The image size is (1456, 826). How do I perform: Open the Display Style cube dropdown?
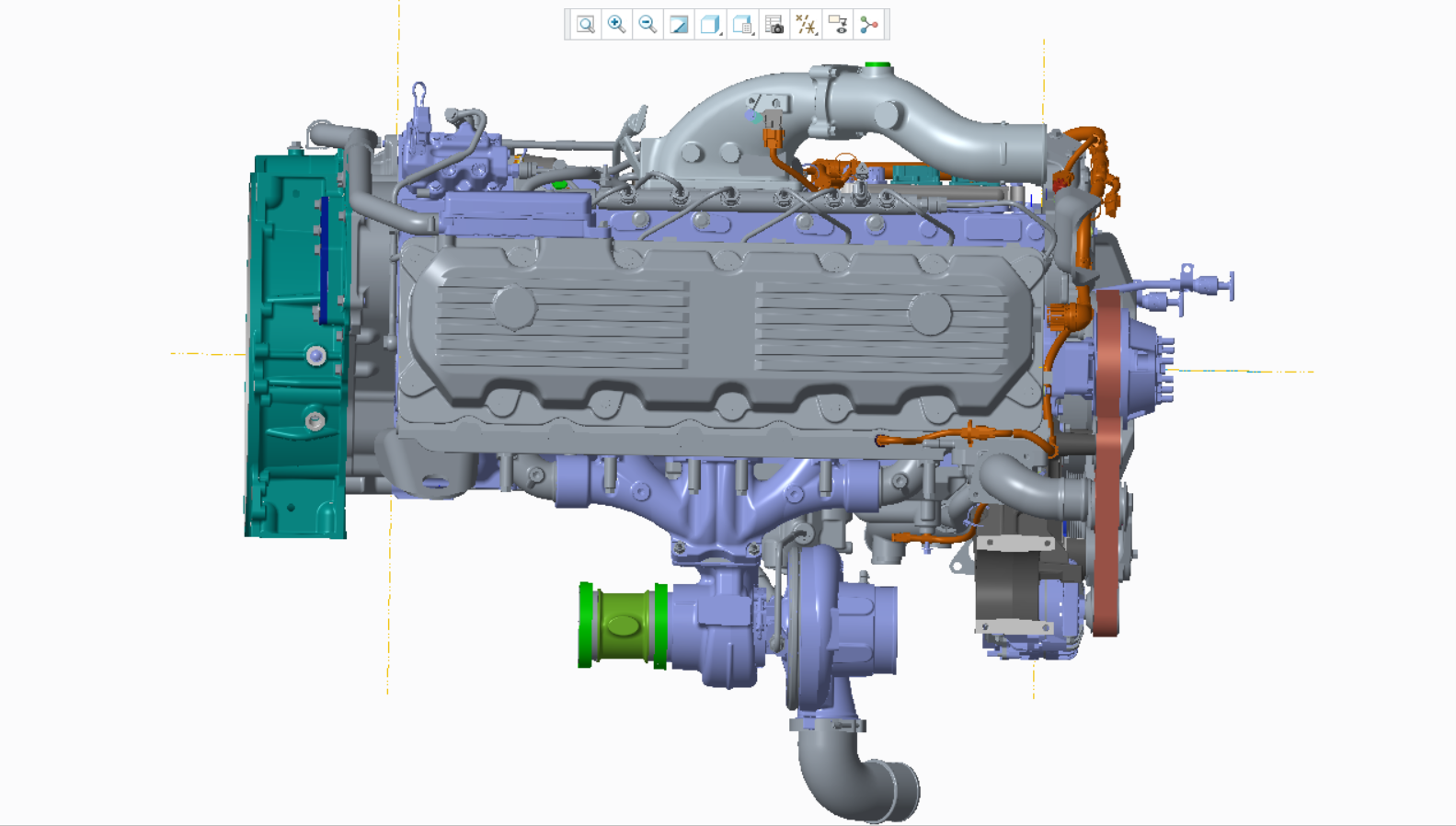tap(711, 25)
